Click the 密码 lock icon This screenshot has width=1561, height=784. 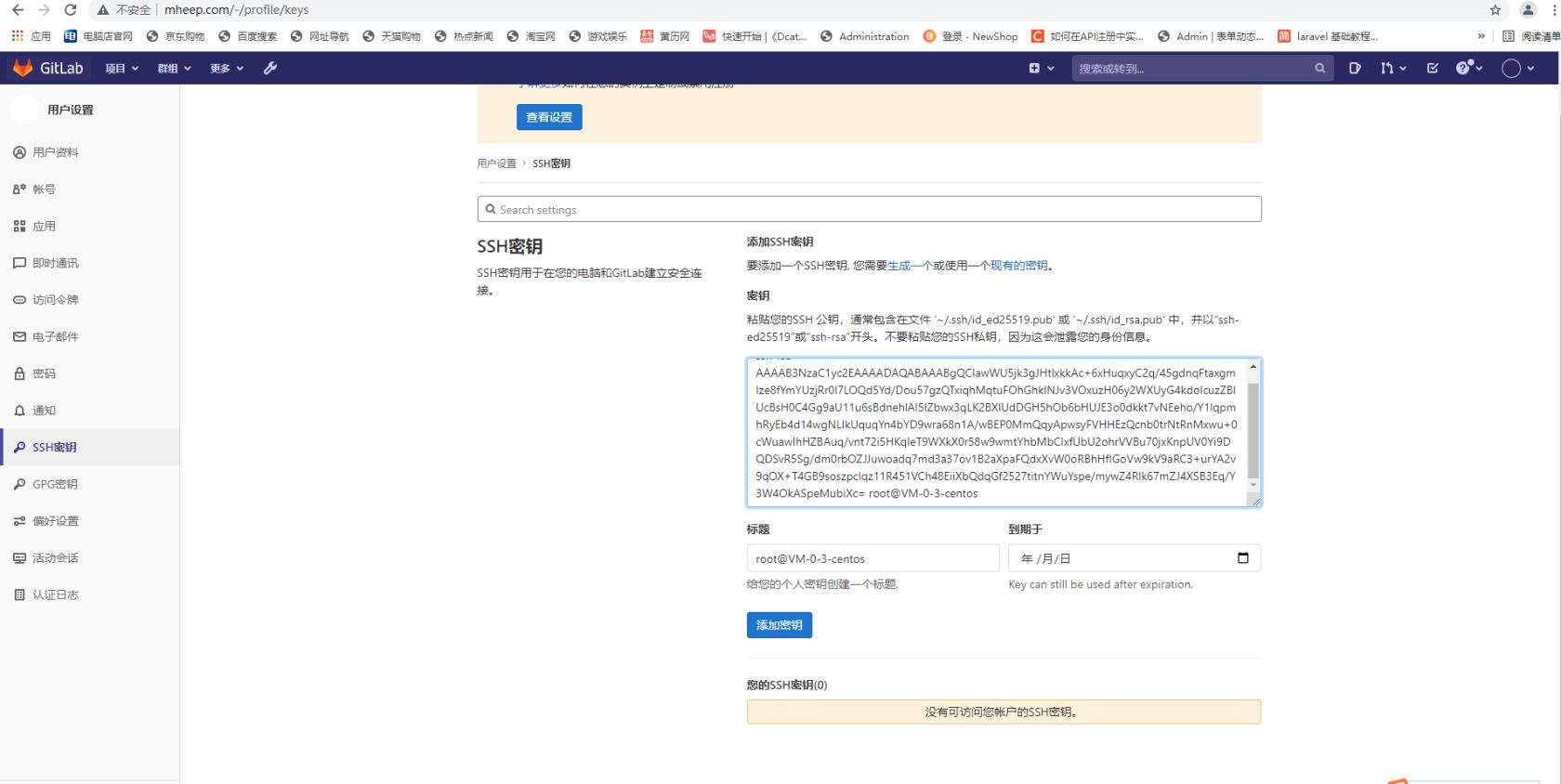[20, 373]
